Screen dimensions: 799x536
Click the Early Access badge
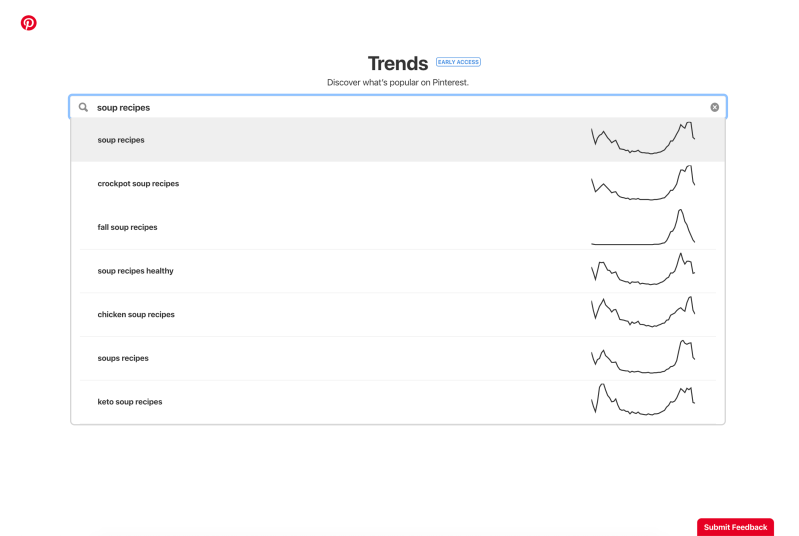click(458, 62)
